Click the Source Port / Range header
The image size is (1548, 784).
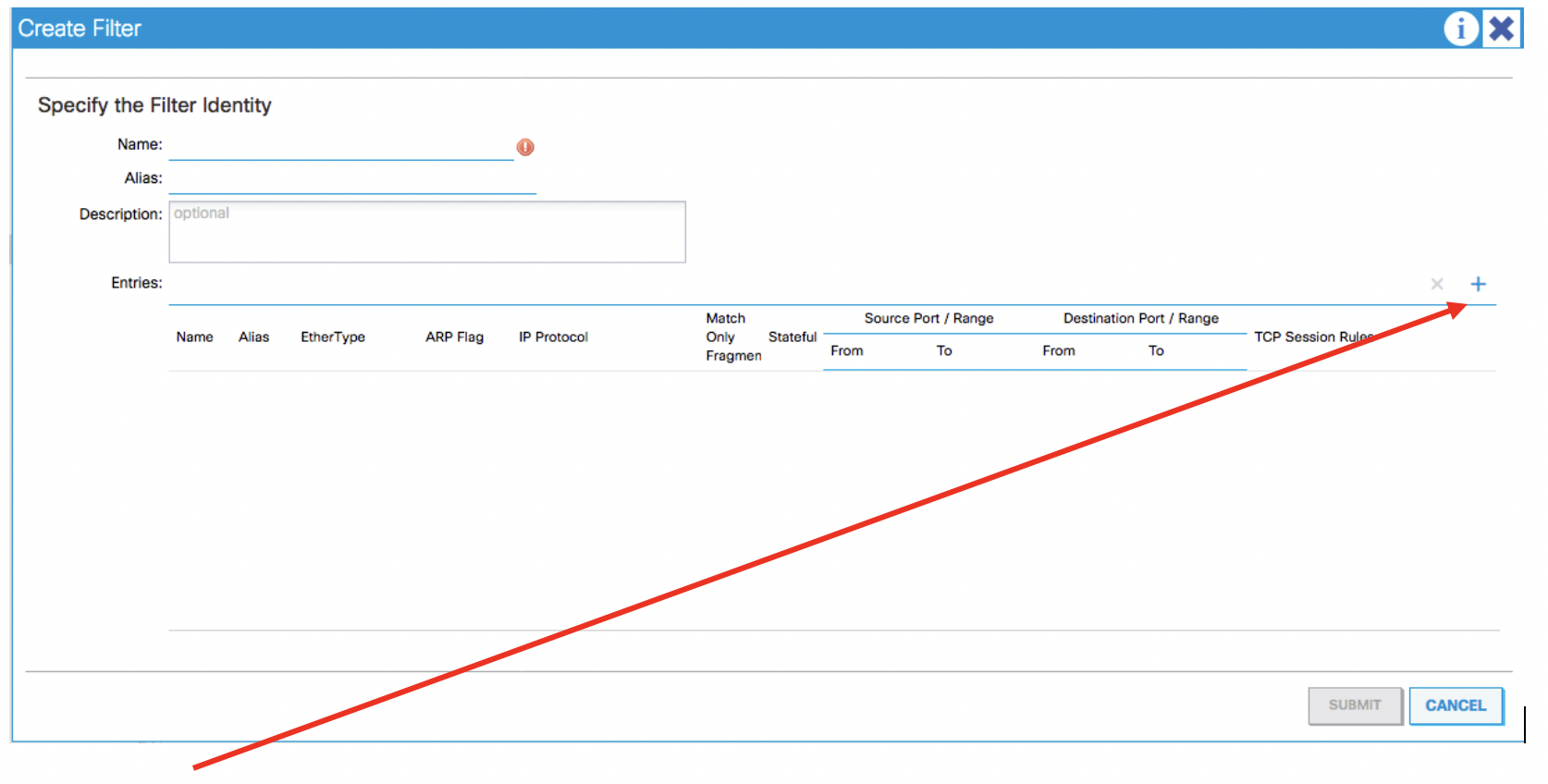[928, 319]
